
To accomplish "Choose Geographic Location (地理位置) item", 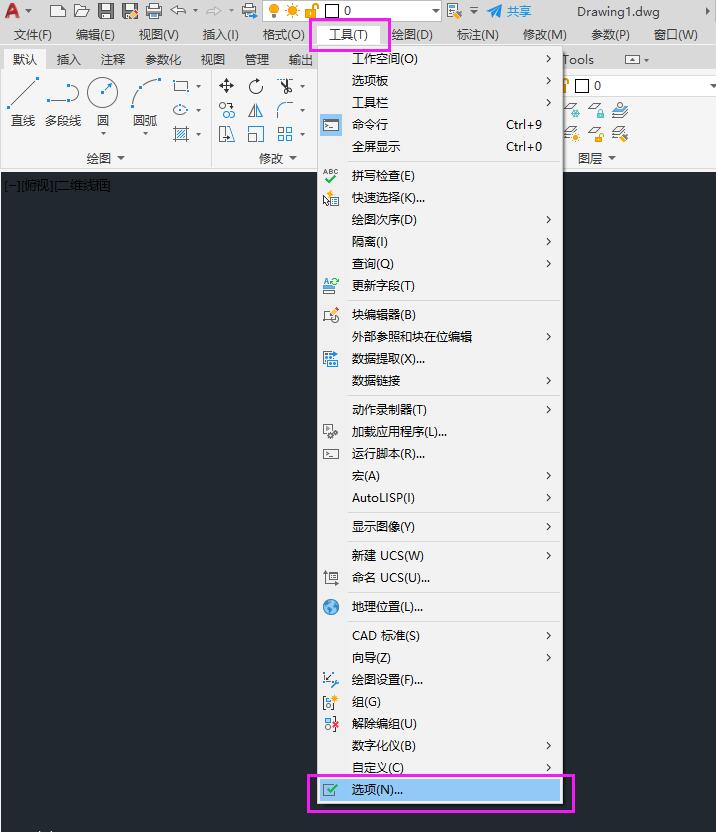I will pyautogui.click(x=439, y=607).
